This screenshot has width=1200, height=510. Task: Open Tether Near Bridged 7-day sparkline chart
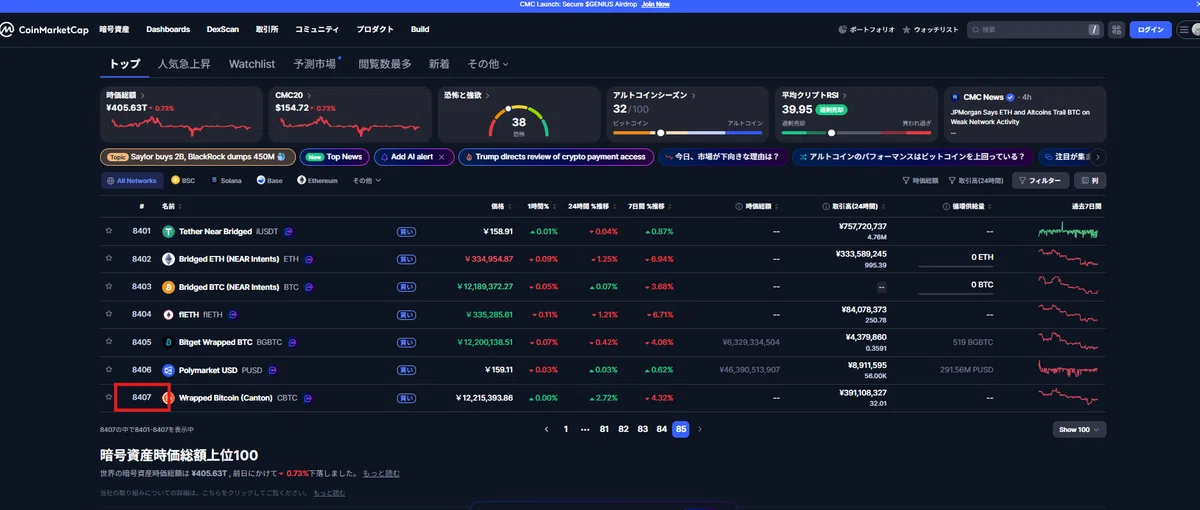click(x=1068, y=231)
